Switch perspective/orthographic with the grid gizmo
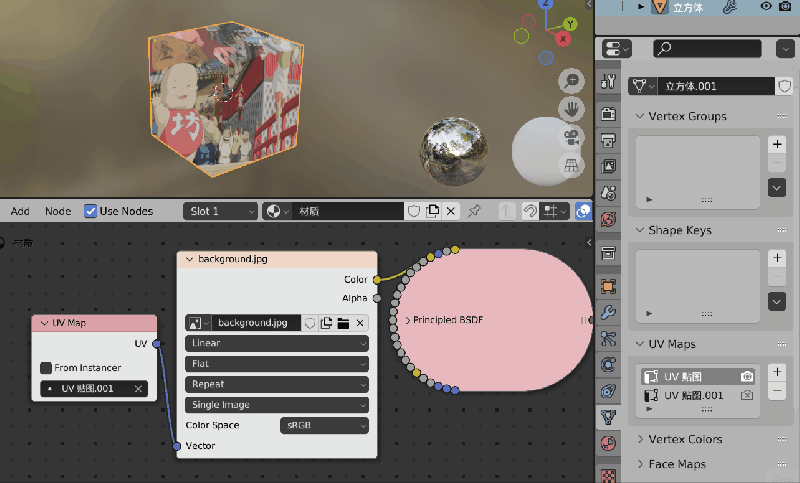This screenshot has height=483, width=800. (571, 165)
